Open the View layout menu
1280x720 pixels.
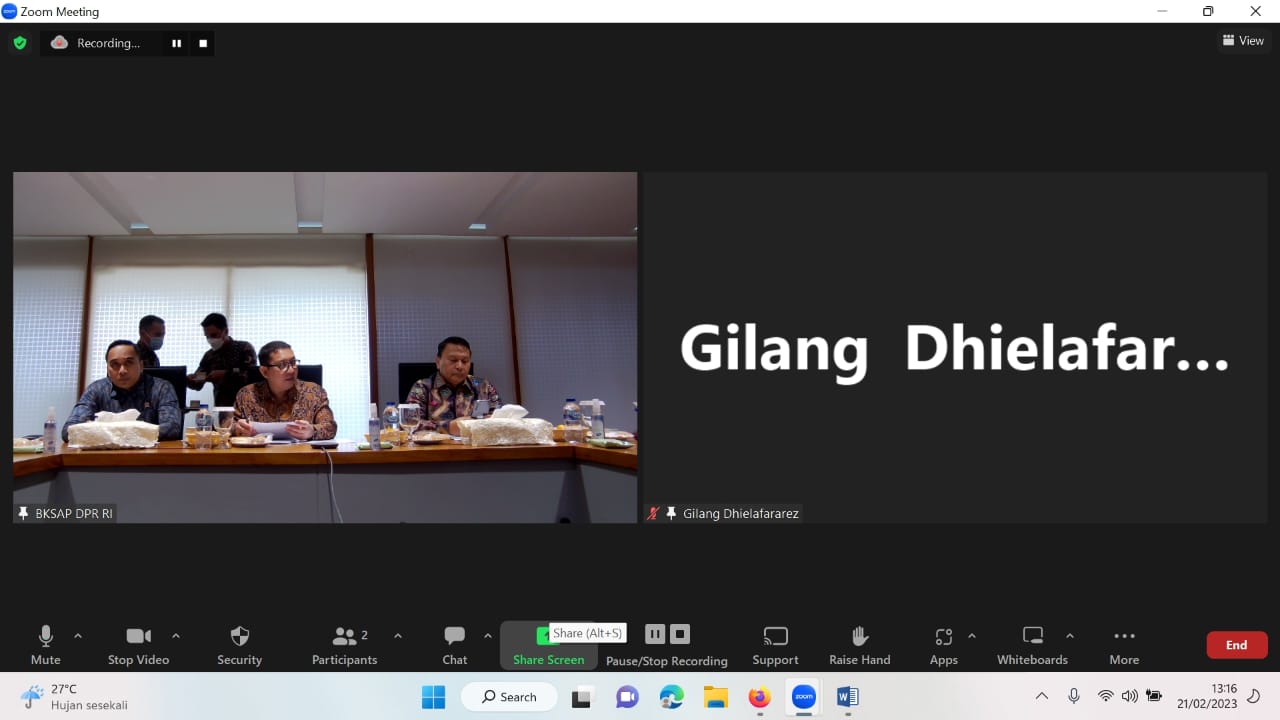pos(1243,41)
